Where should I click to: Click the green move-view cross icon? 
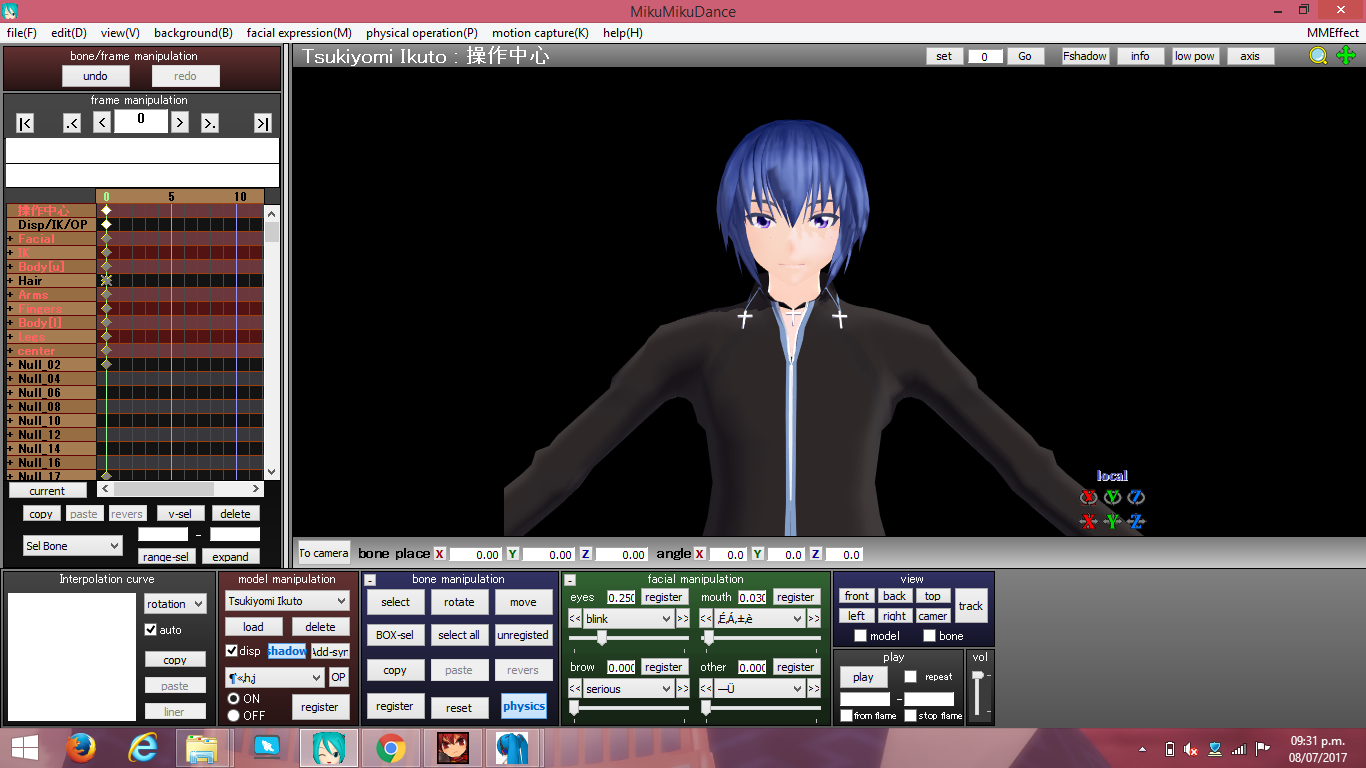tap(1346, 56)
